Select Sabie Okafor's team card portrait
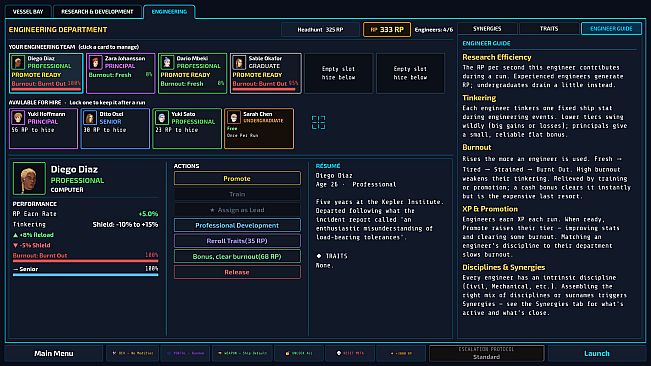The width and height of the screenshot is (651, 366). coord(239,63)
